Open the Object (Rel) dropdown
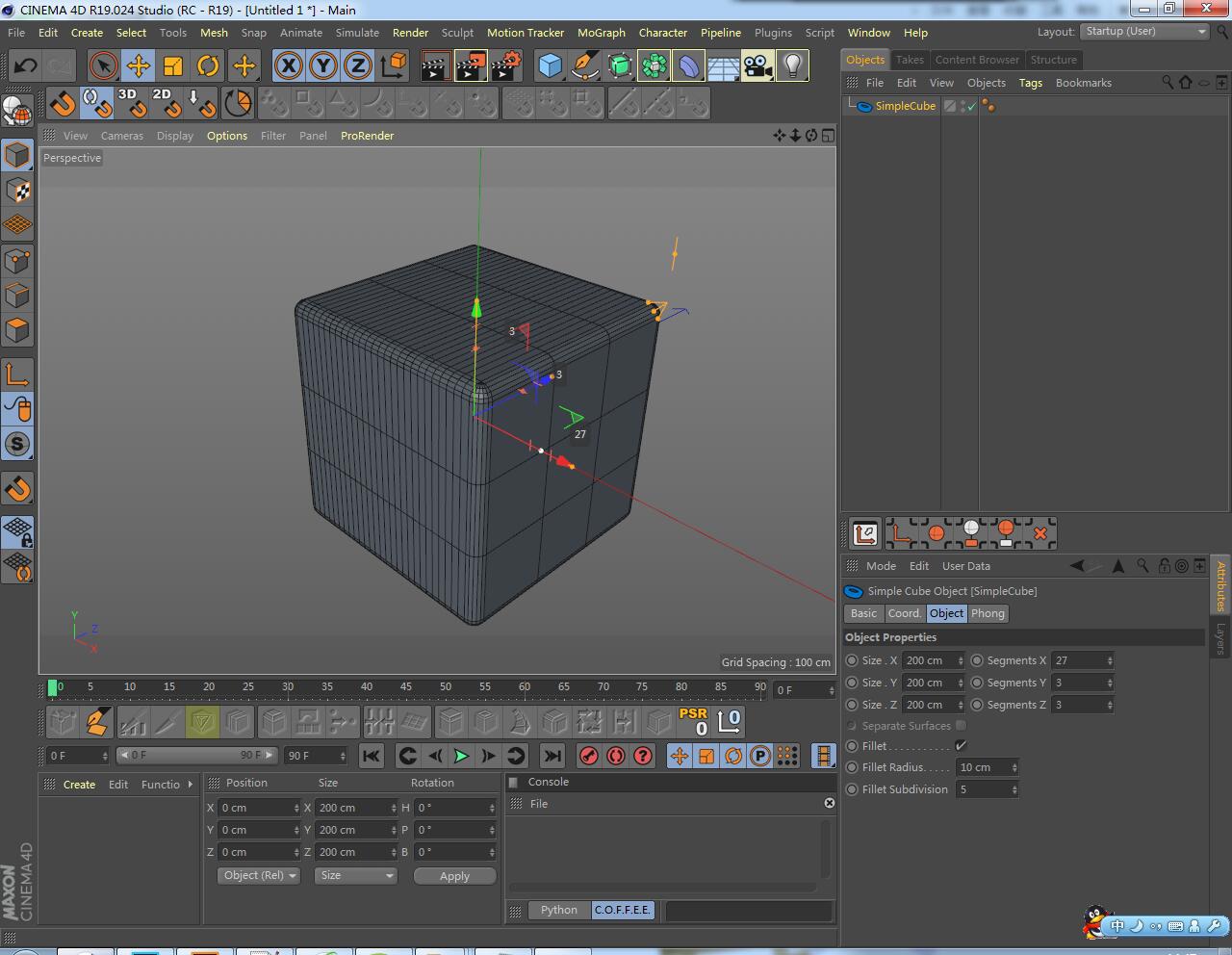 [258, 875]
